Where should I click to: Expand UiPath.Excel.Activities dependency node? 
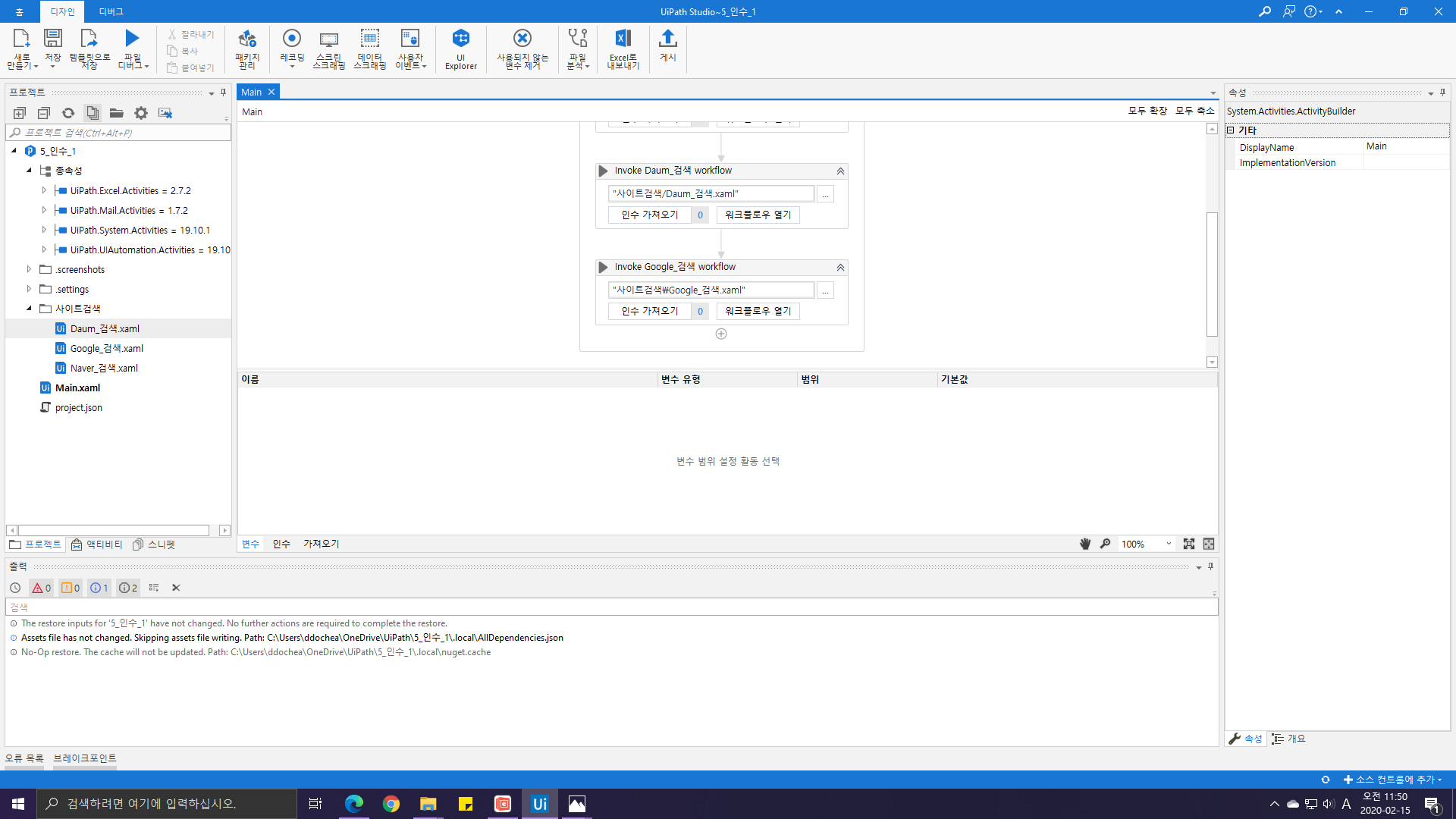(44, 190)
